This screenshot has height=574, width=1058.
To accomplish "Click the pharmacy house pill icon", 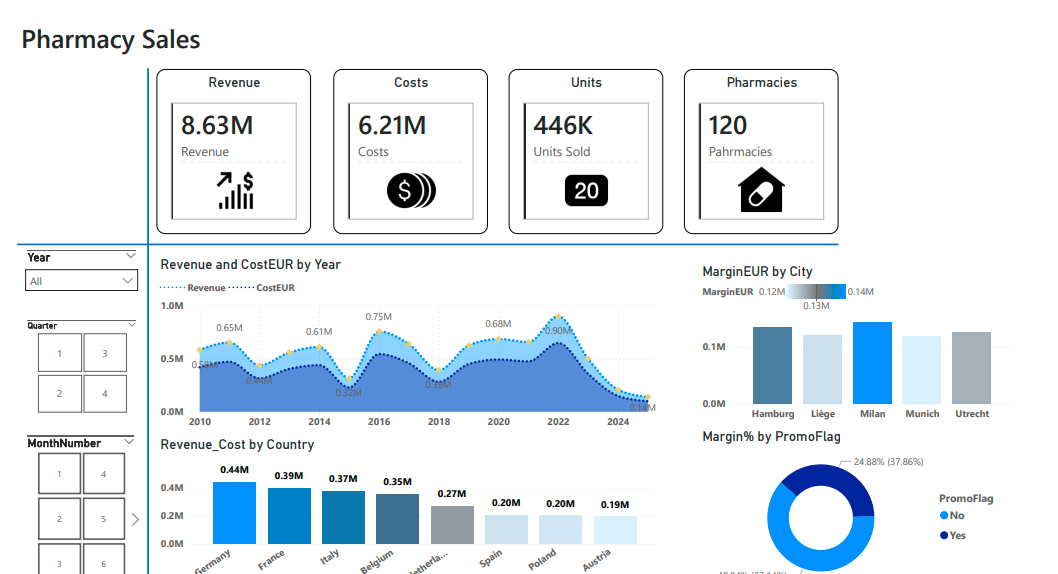I will point(761,190).
